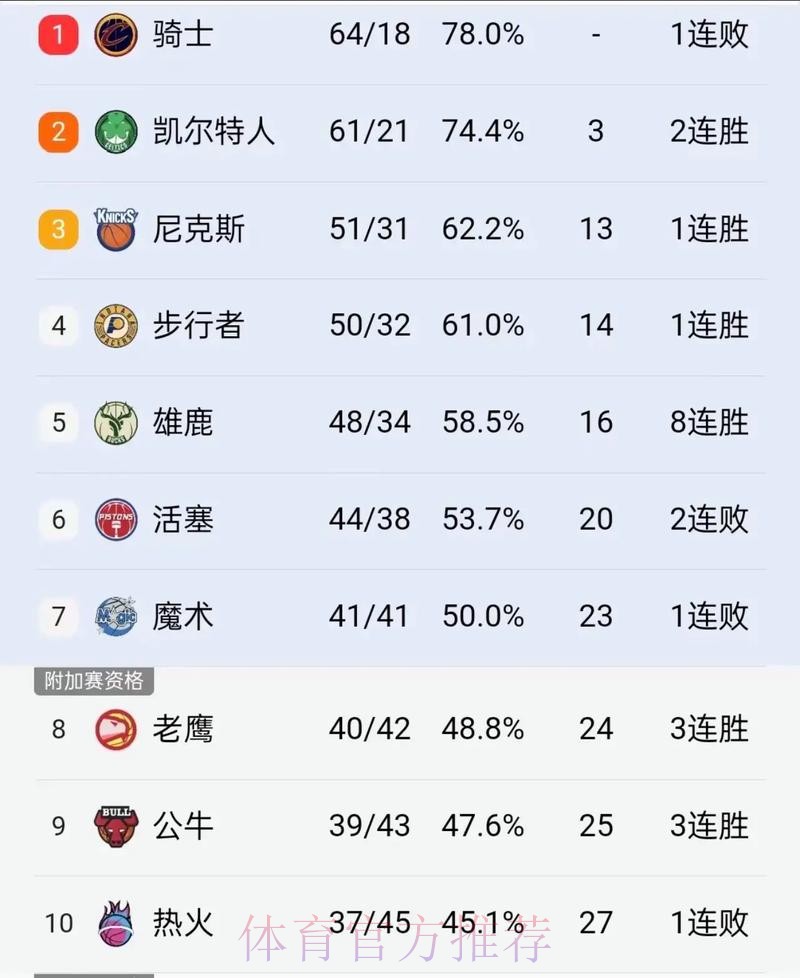The height and width of the screenshot is (978, 800).
Task: Click the Cavaliers team logo
Action: click(x=117, y=34)
